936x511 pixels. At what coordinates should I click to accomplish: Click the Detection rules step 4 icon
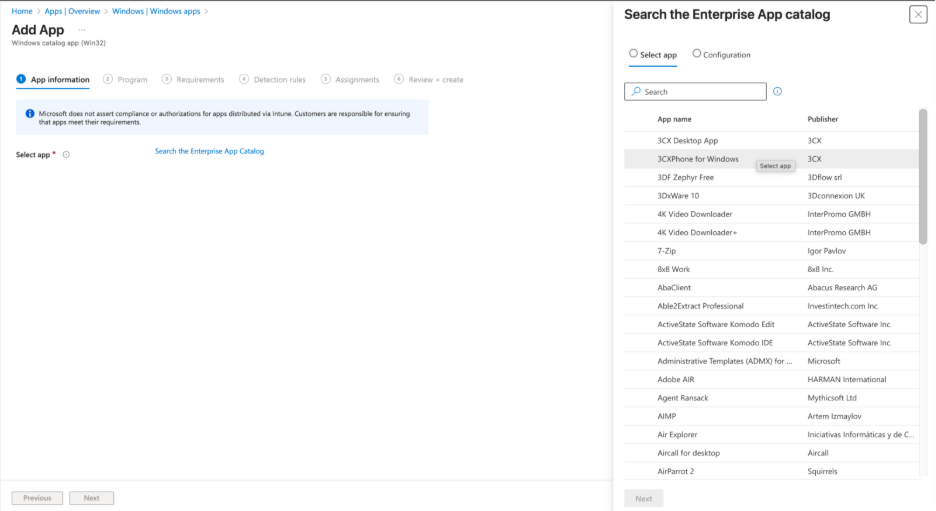tap(244, 79)
